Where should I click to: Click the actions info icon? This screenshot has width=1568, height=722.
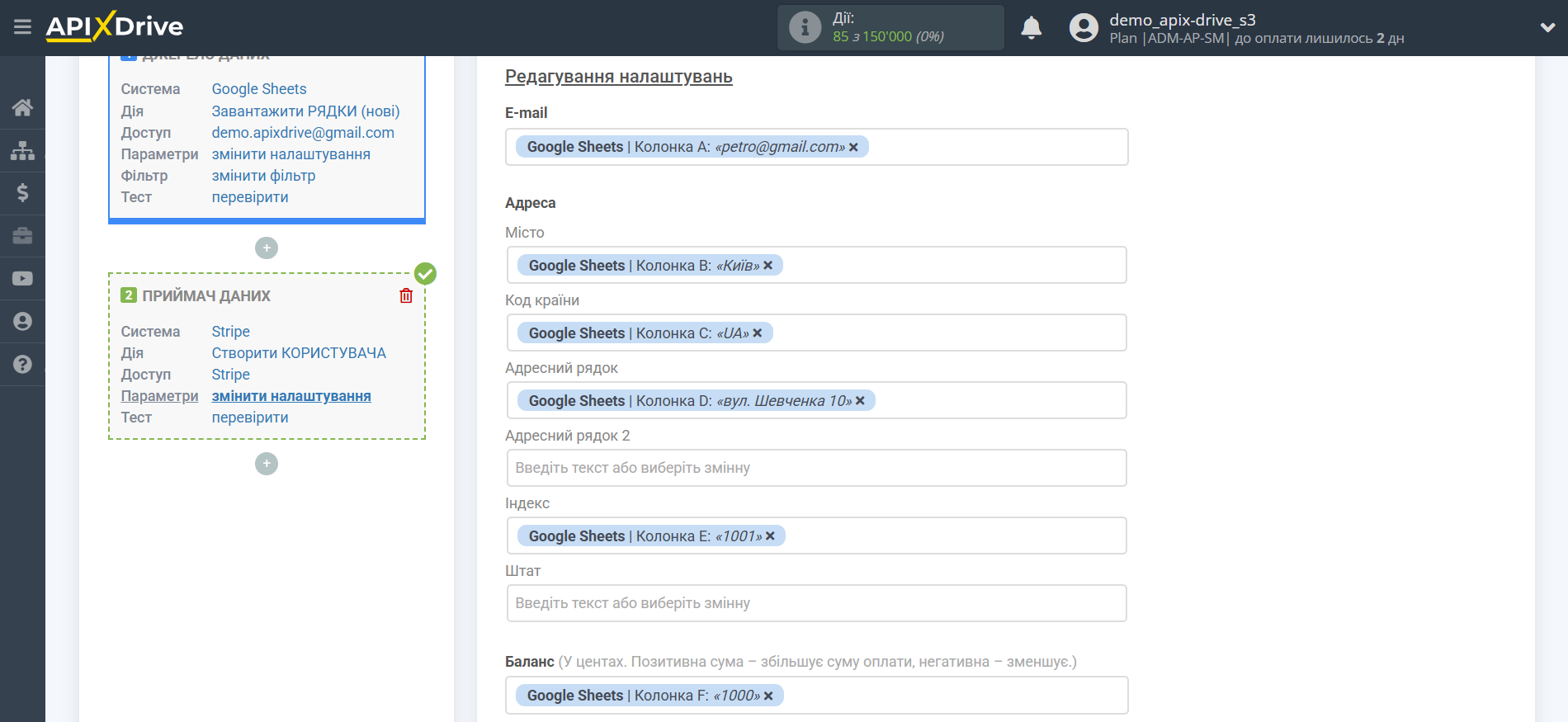pyautogui.click(x=805, y=27)
